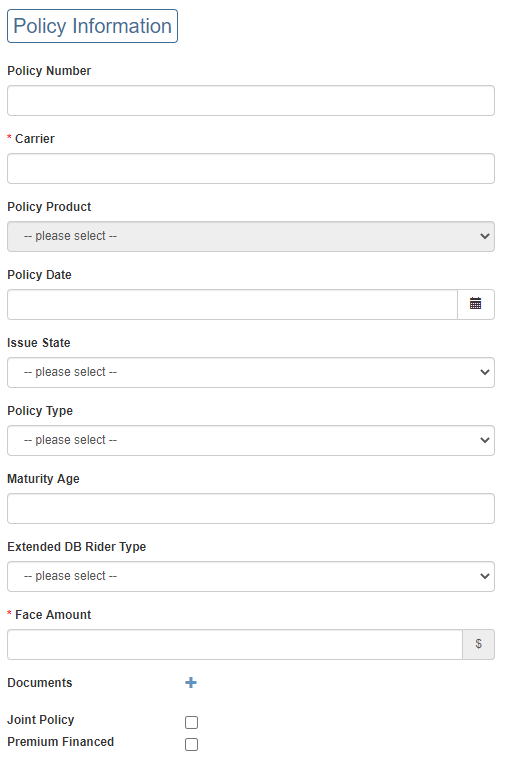
Task: Click the blue plus icon next to Documents
Action: pyautogui.click(x=191, y=683)
